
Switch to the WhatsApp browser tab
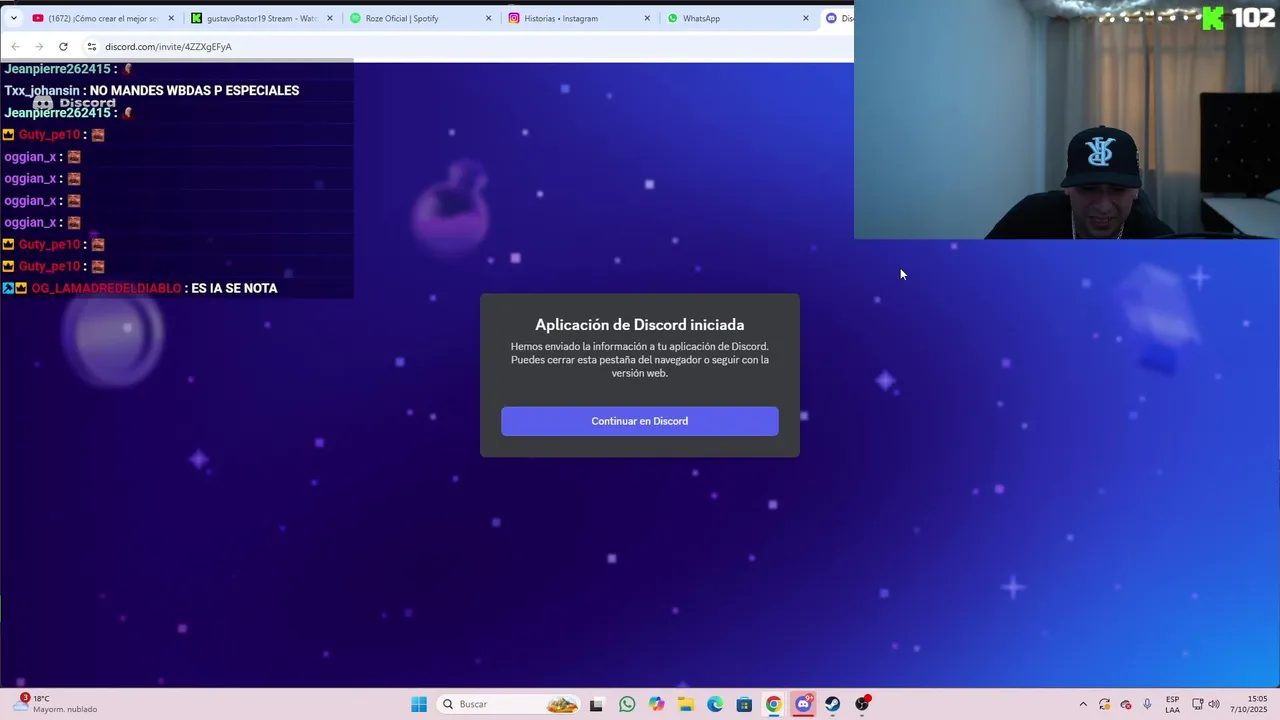737,18
